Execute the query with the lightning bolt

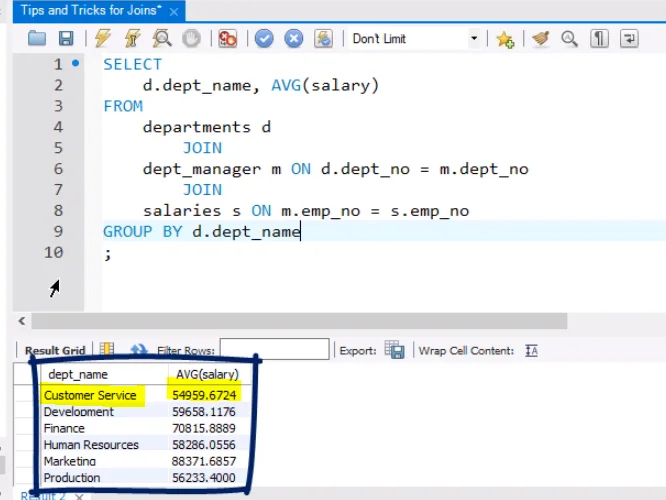(103, 39)
